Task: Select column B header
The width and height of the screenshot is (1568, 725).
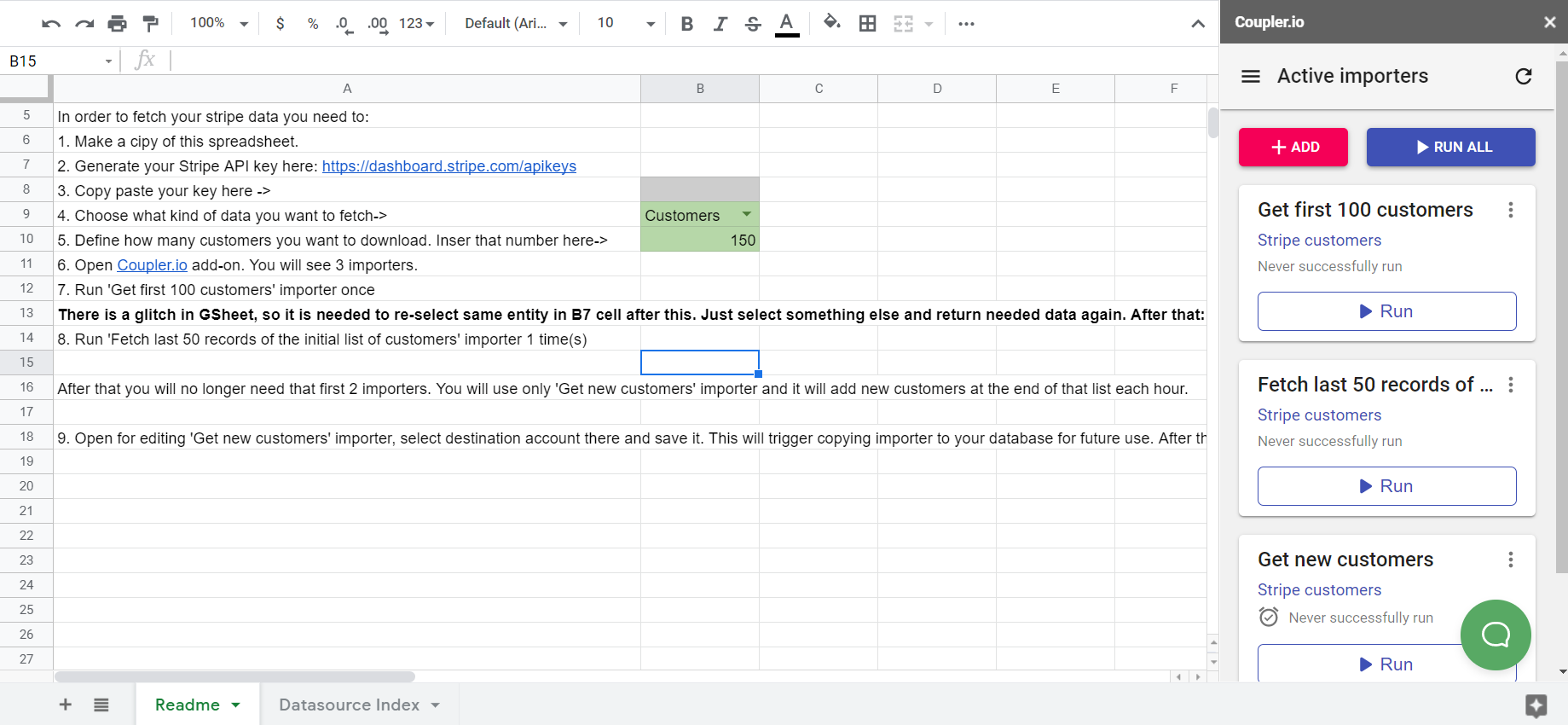Action: point(700,89)
